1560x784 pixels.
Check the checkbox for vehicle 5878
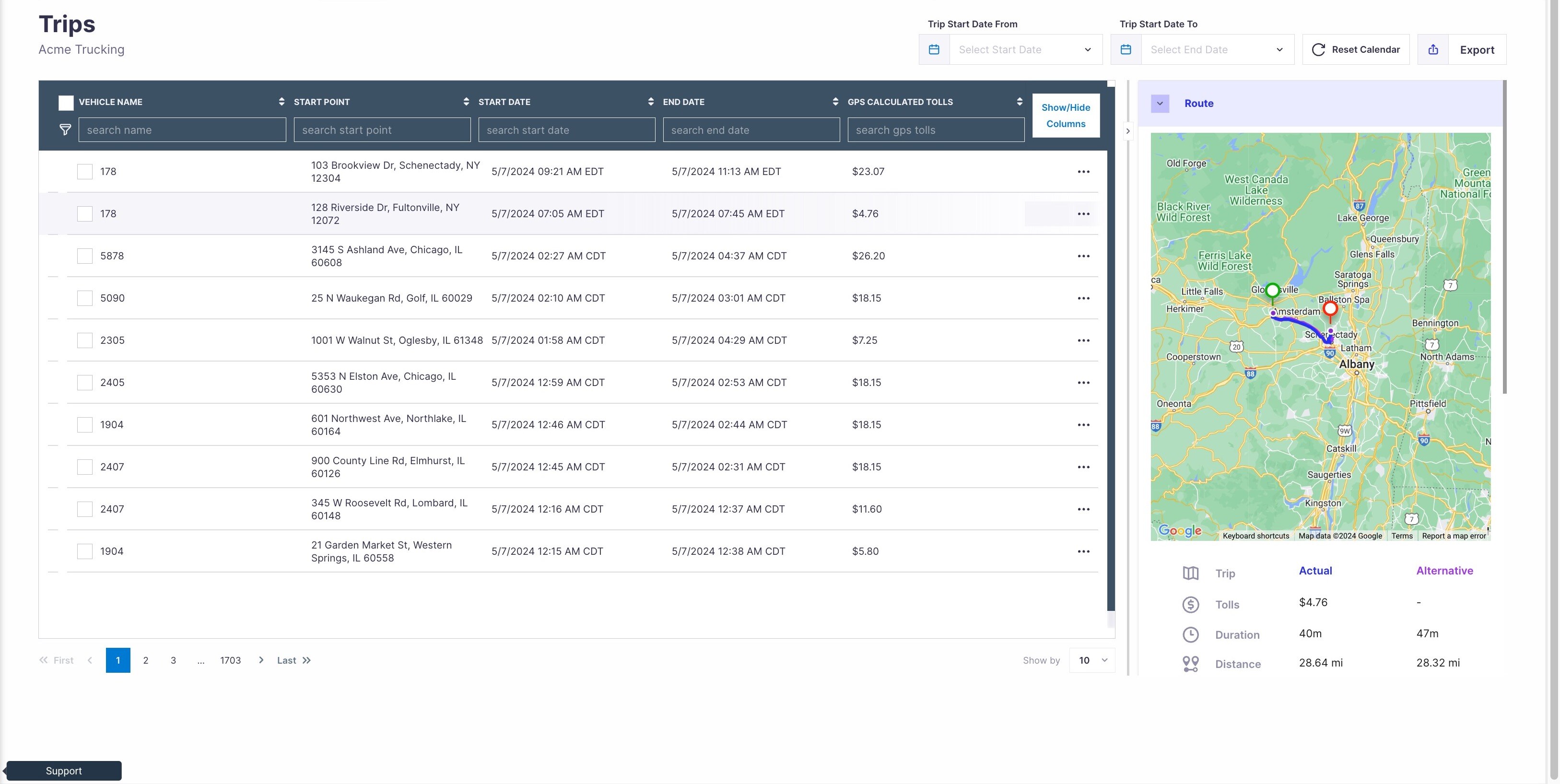84,256
